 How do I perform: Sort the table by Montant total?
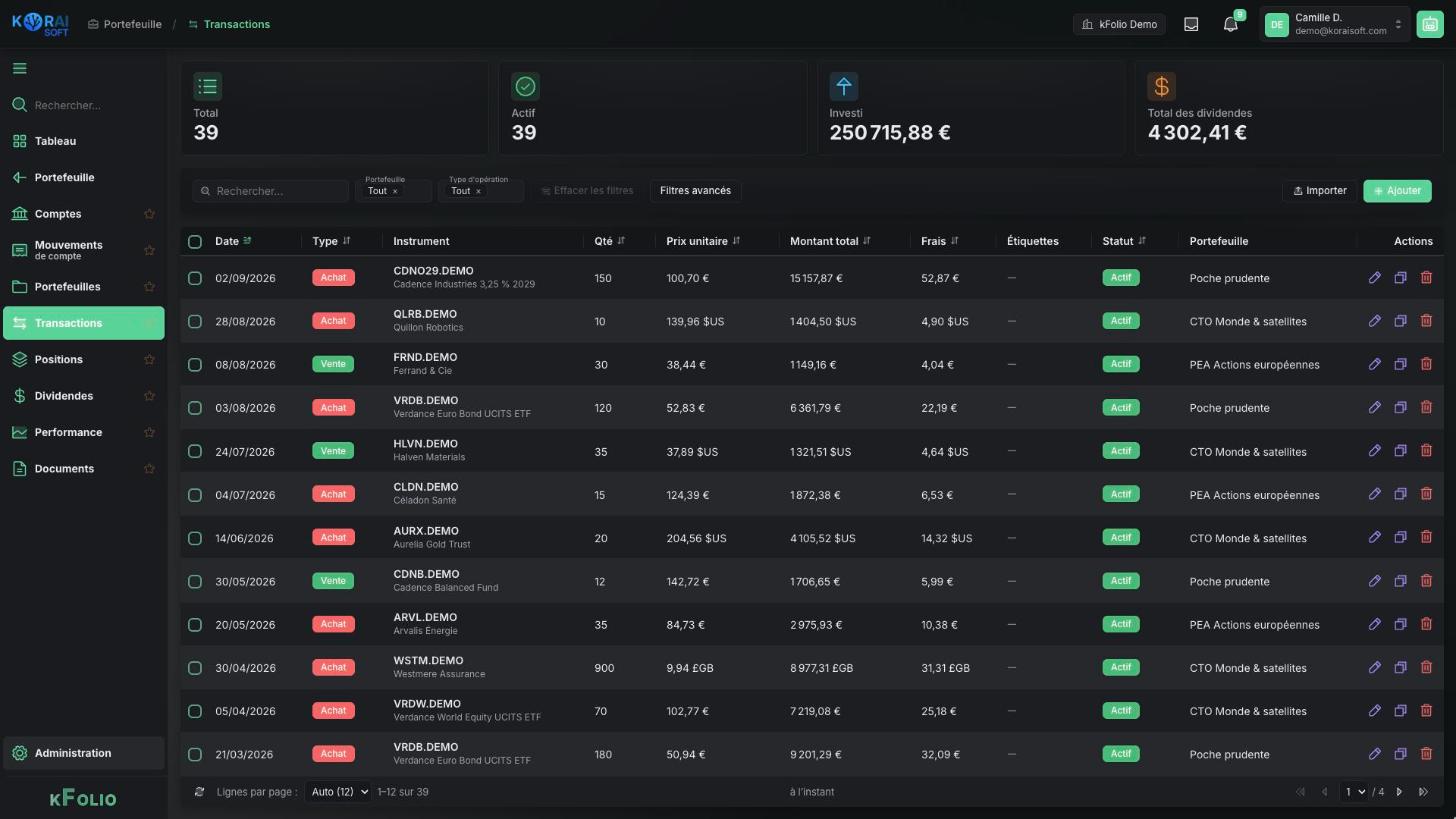tap(830, 241)
